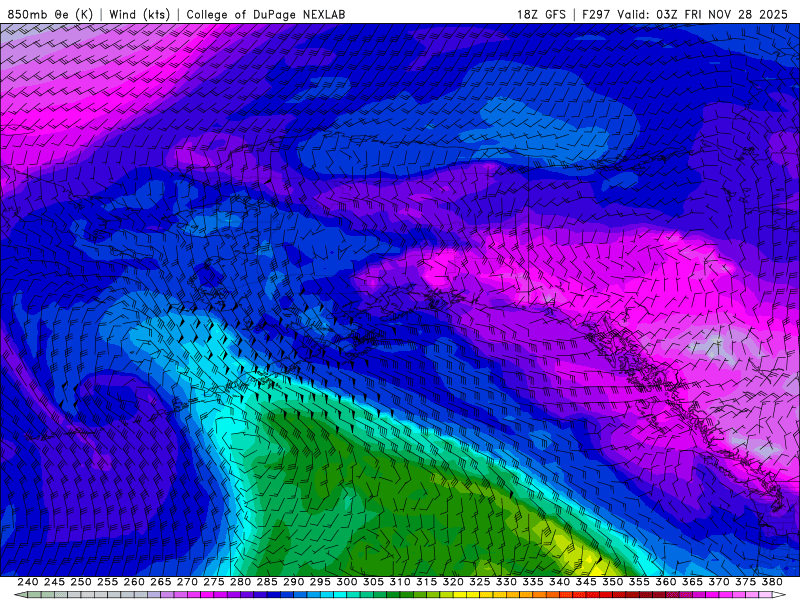Click the 280 value on the color scale

click(x=240, y=582)
